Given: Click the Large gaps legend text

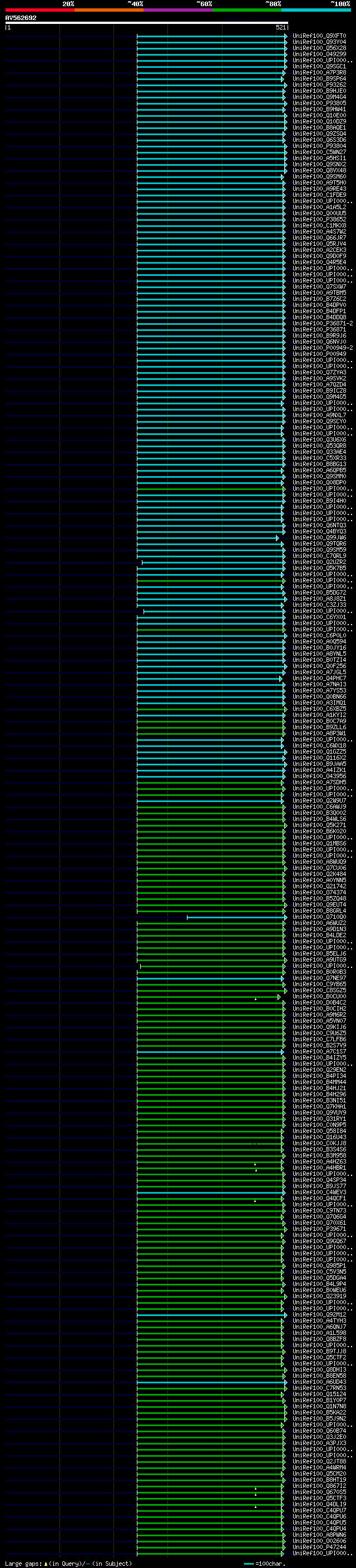Looking at the screenshot, I should point(68,1563).
